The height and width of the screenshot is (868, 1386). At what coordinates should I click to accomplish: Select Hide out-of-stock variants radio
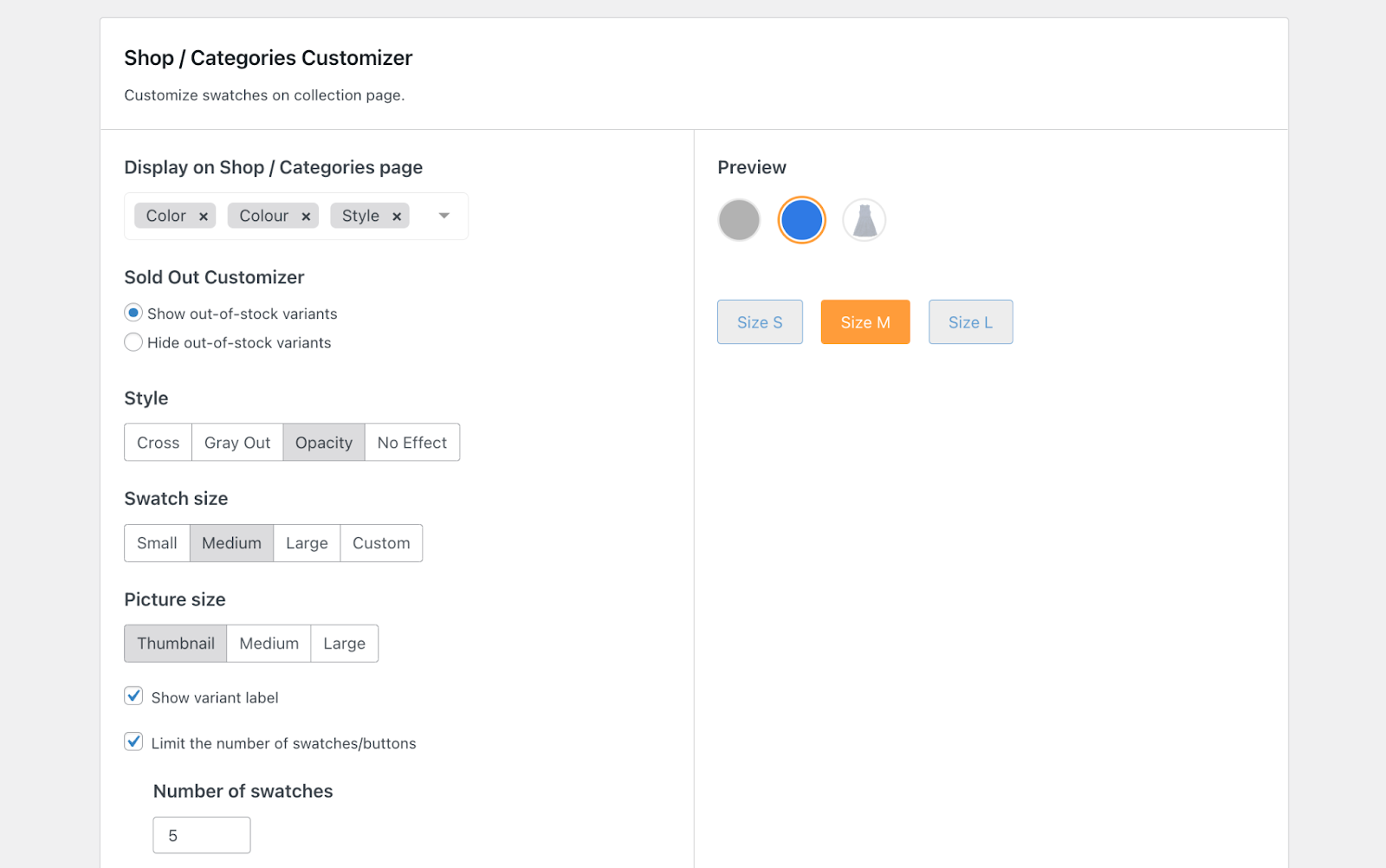[x=133, y=342]
